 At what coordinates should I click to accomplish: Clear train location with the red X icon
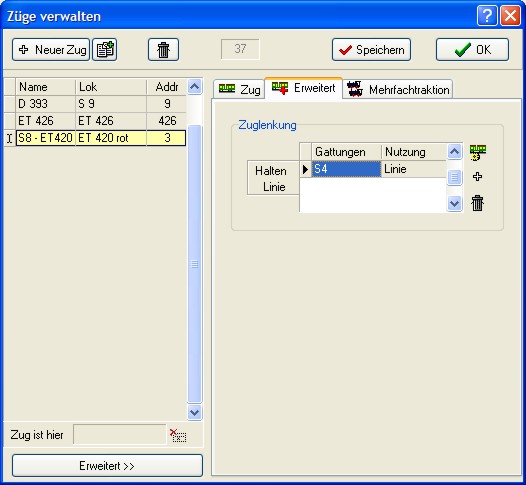point(178,435)
